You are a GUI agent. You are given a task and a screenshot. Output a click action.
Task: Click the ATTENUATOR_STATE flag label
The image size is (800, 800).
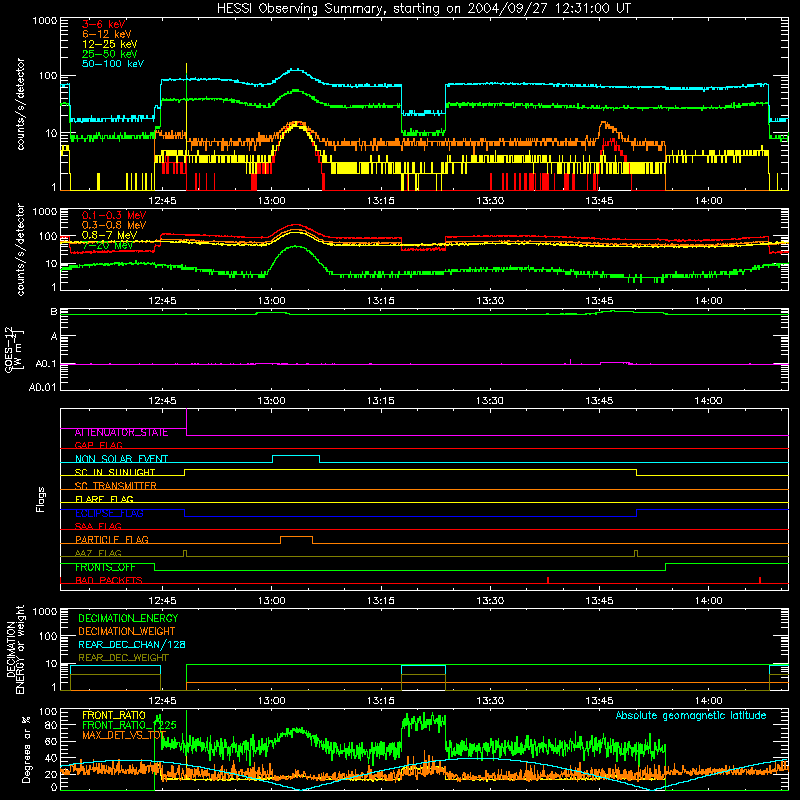click(121, 432)
